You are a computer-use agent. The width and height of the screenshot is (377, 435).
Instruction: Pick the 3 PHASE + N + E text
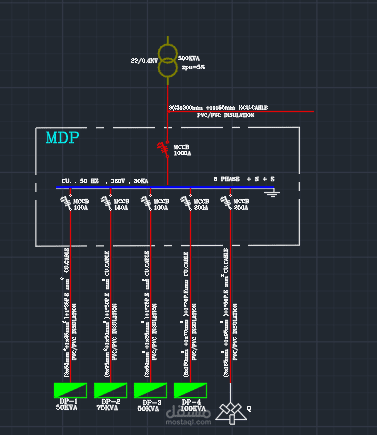pyautogui.click(x=244, y=179)
